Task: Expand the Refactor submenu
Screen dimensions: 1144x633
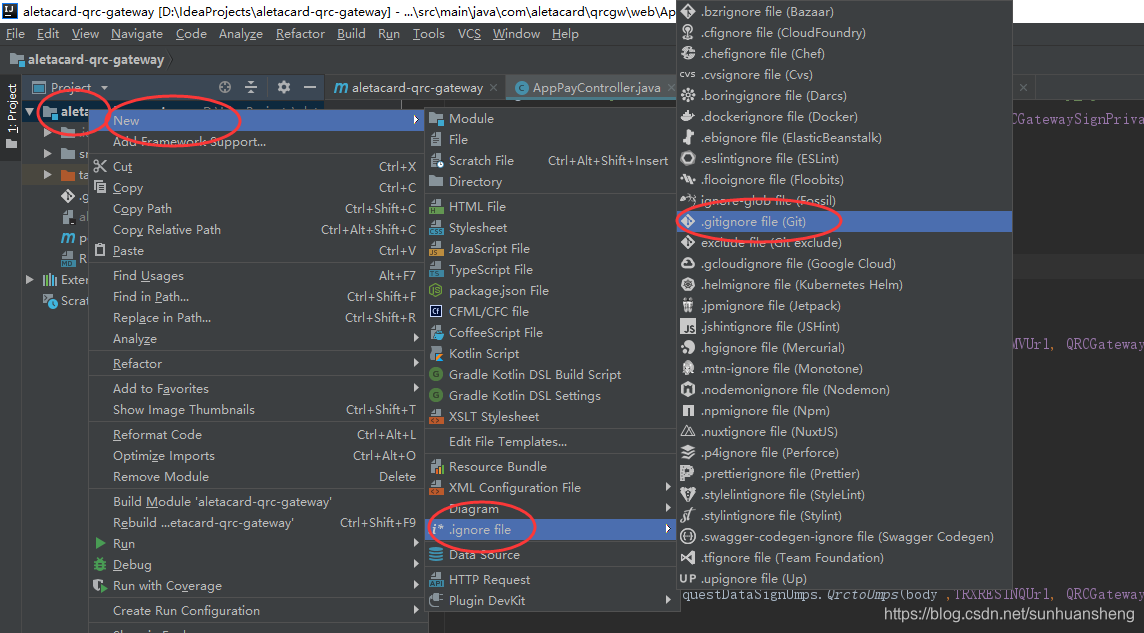Action: [x=416, y=363]
